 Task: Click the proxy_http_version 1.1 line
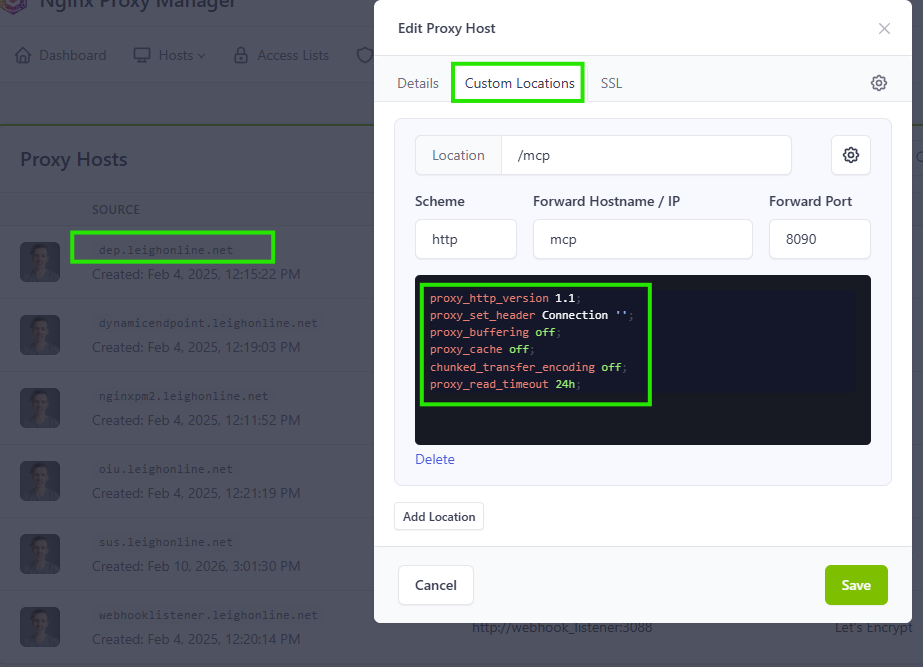[x=505, y=298]
